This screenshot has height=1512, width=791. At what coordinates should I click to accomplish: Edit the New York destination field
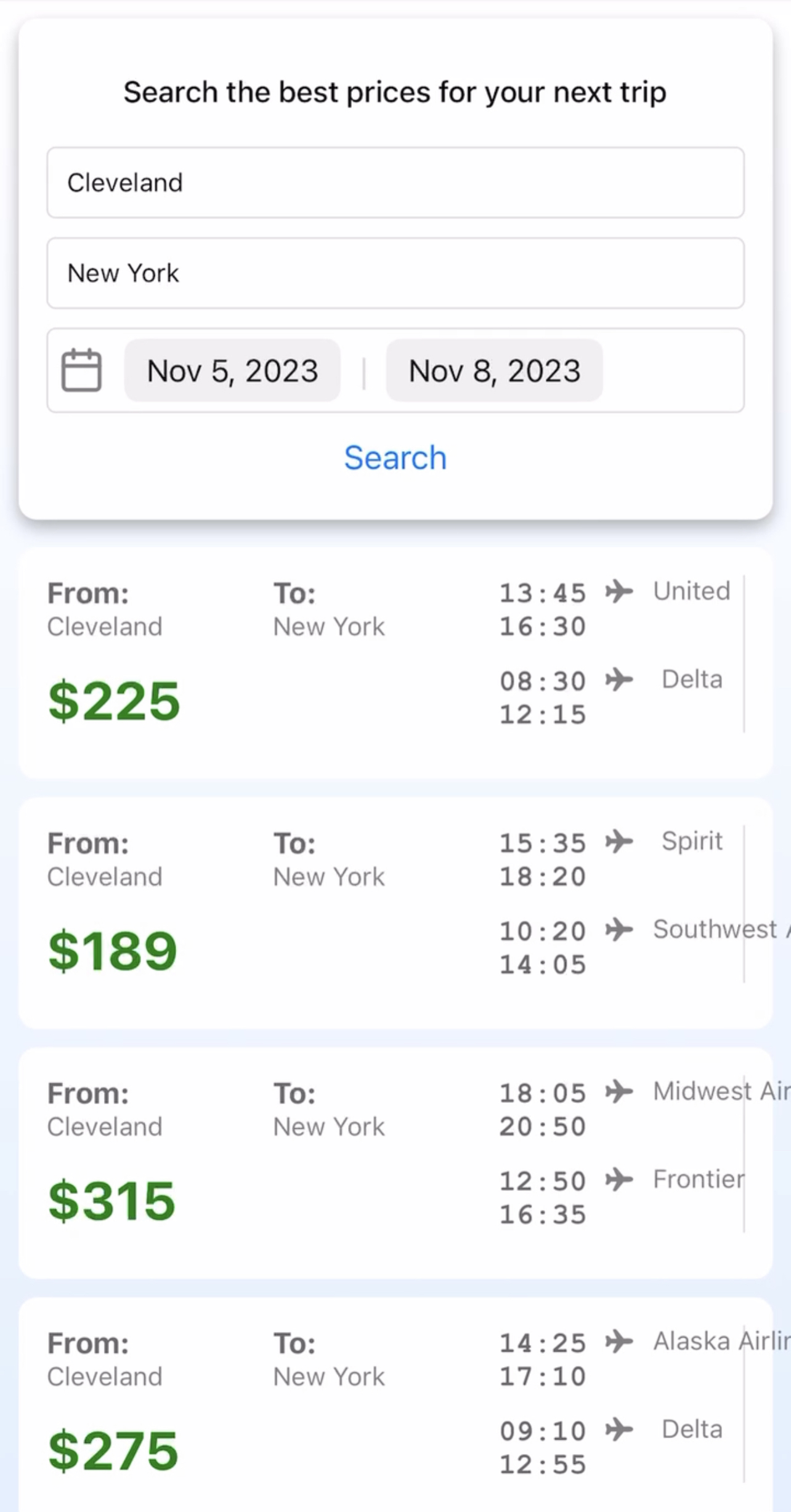pyautogui.click(x=395, y=273)
